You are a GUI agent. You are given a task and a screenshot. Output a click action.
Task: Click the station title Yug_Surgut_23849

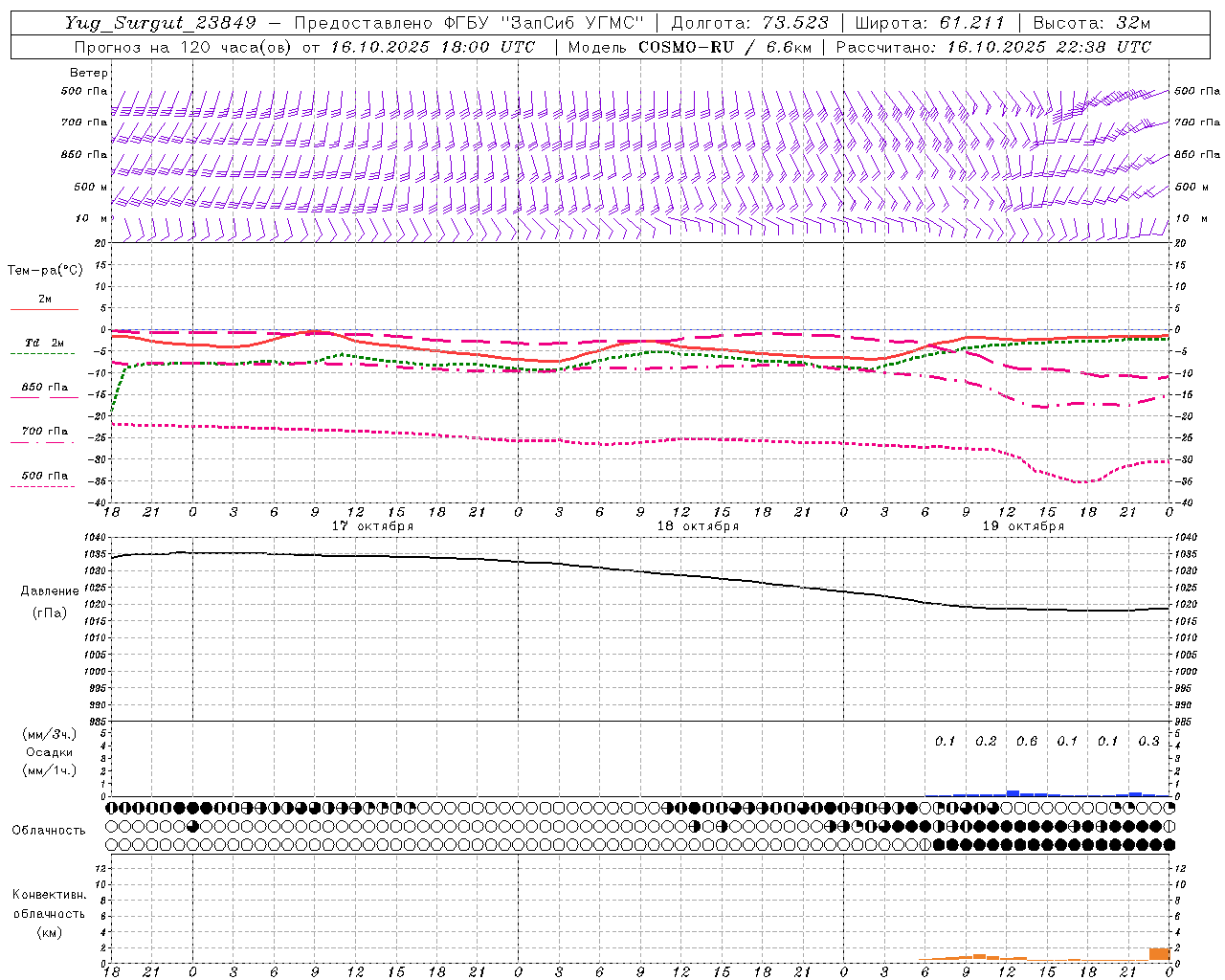click(x=160, y=23)
